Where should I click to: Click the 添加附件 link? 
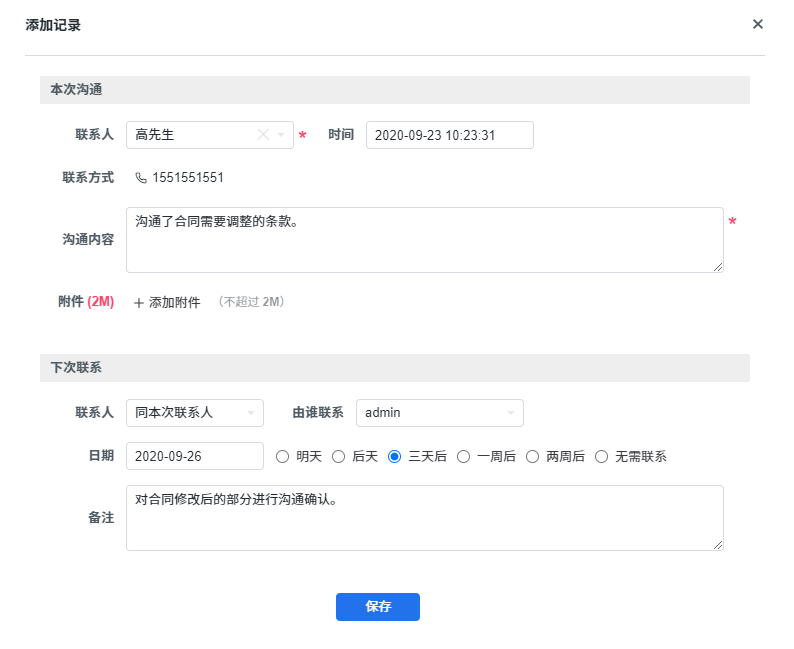[174, 303]
